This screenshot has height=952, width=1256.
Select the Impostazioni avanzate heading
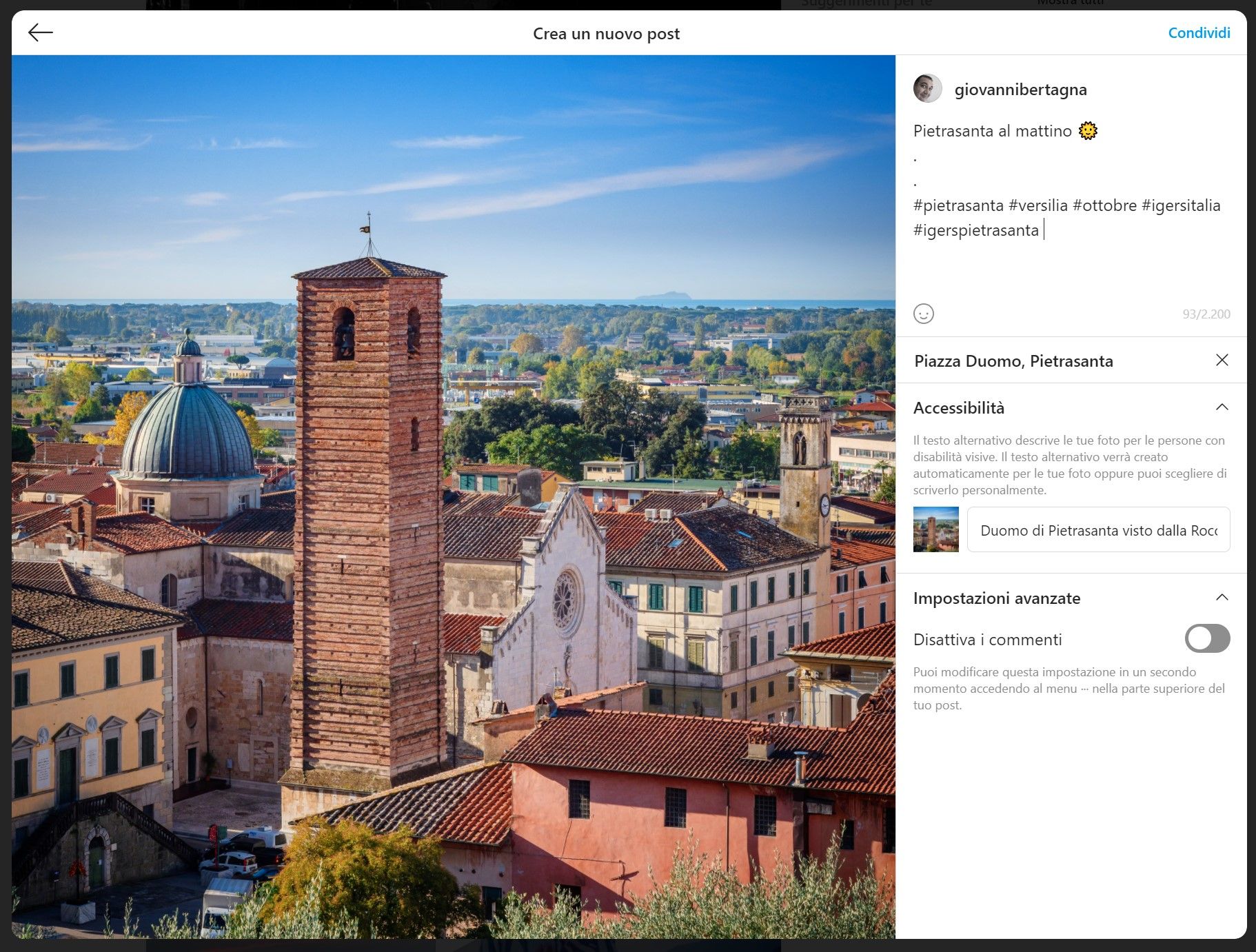pyautogui.click(x=996, y=598)
